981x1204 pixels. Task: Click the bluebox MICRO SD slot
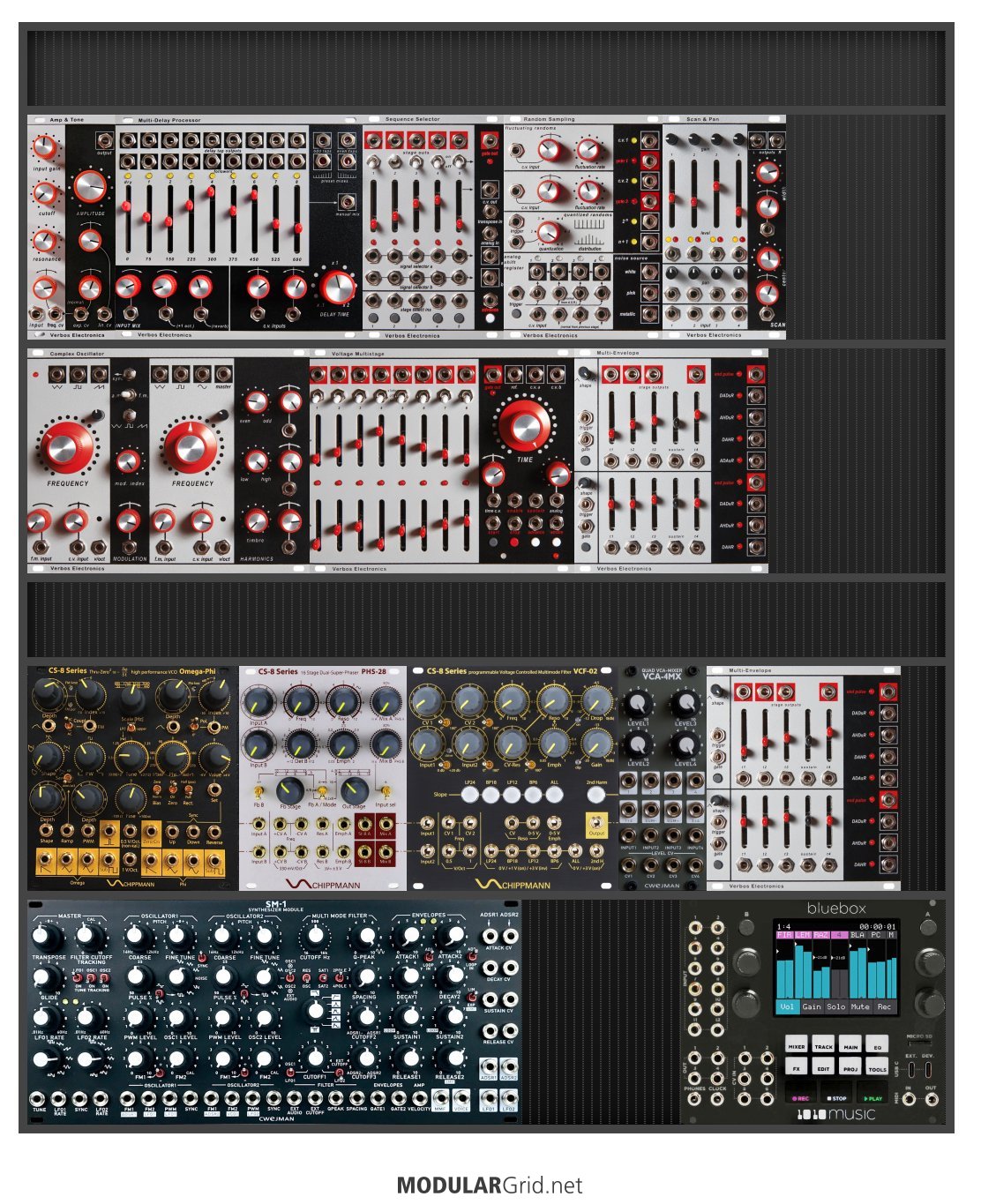pos(920,1043)
